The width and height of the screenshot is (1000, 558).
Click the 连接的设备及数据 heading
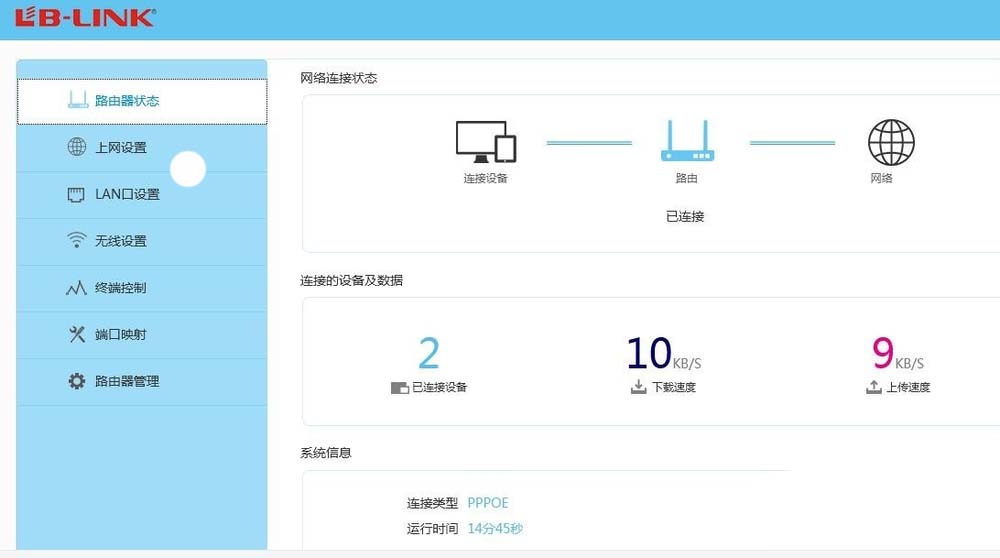click(x=351, y=281)
